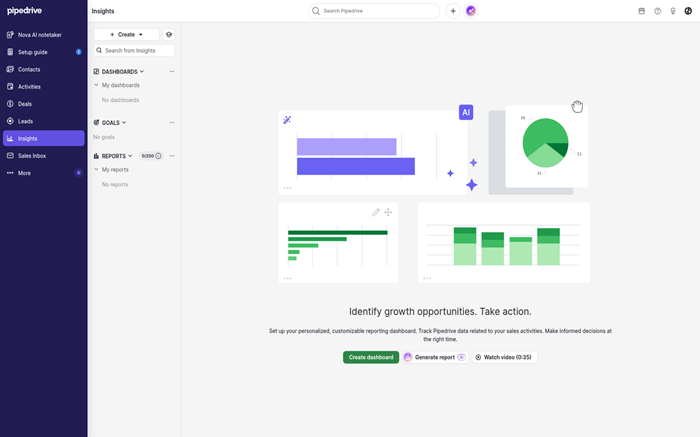Open the Insights learning cap icon
This screenshot has height=437, width=700.
pyautogui.click(x=169, y=34)
